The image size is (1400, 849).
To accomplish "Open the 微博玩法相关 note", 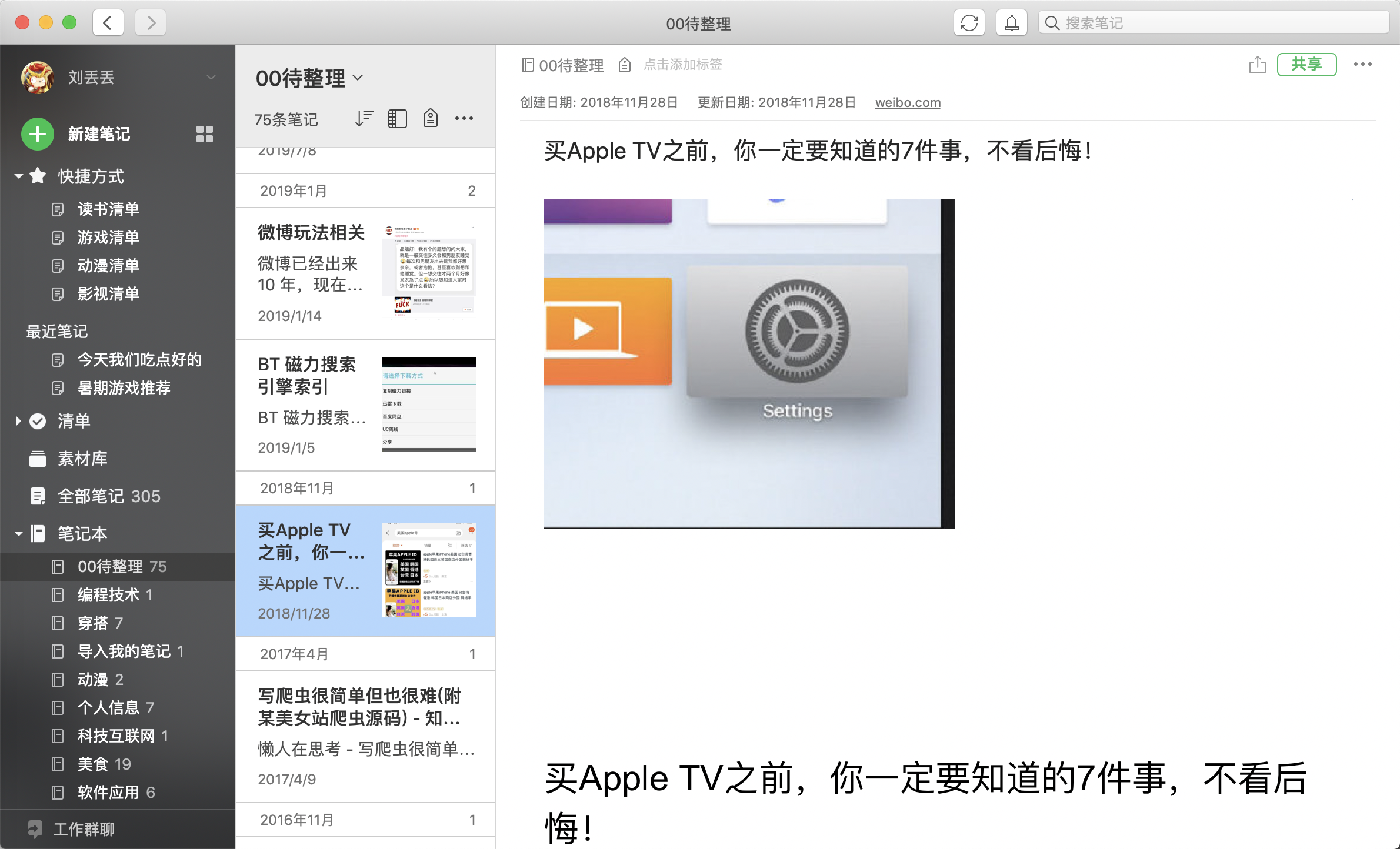I will (365, 273).
